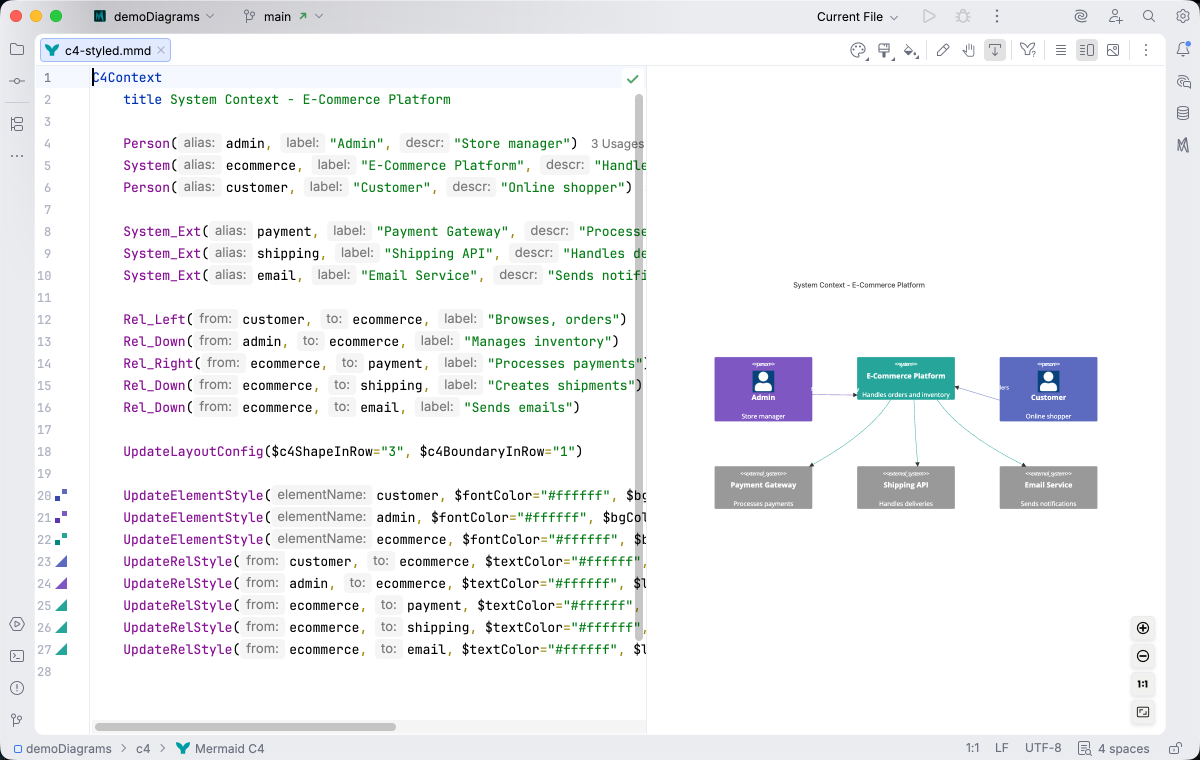Open the editor toolbar more options menu
The image size is (1200, 760).
pyautogui.click(x=1146, y=50)
